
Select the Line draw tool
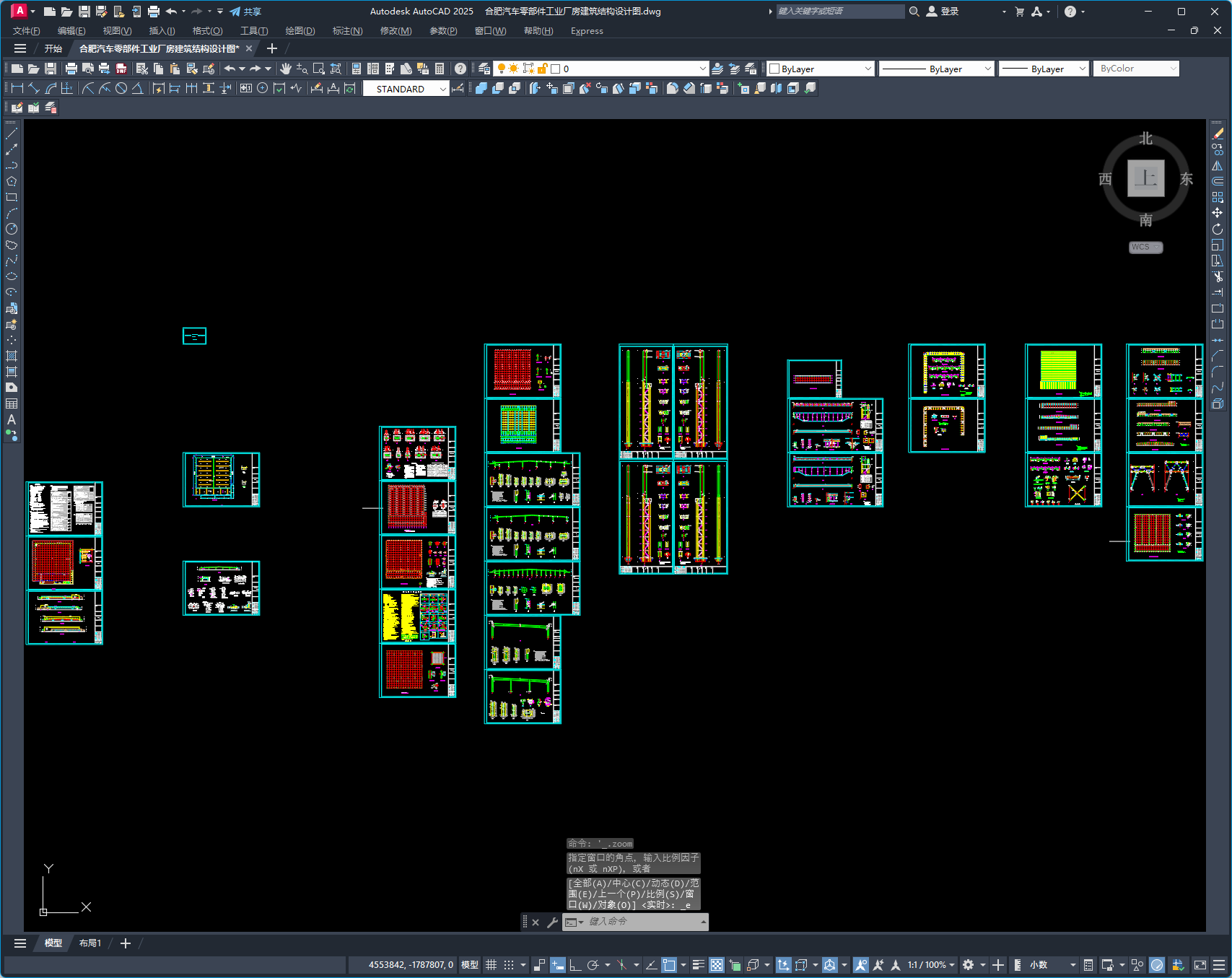(x=12, y=134)
